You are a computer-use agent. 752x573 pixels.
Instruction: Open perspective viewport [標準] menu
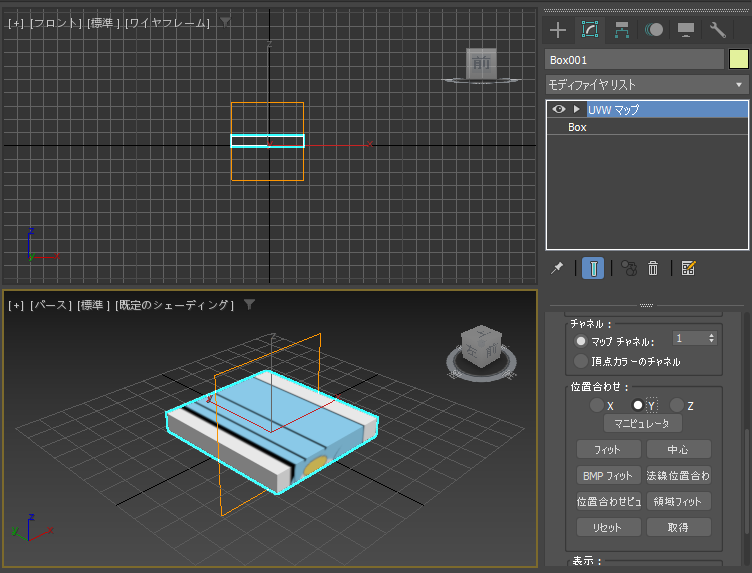[93, 305]
